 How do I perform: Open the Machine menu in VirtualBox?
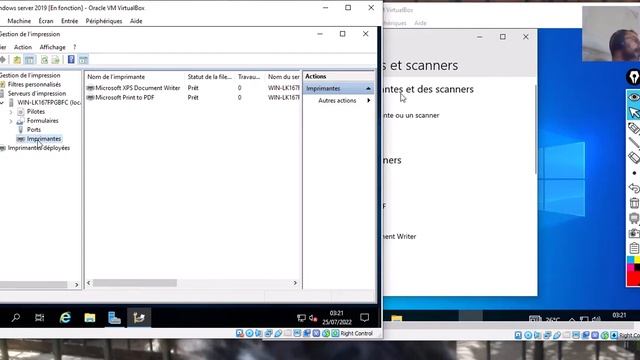(19, 21)
